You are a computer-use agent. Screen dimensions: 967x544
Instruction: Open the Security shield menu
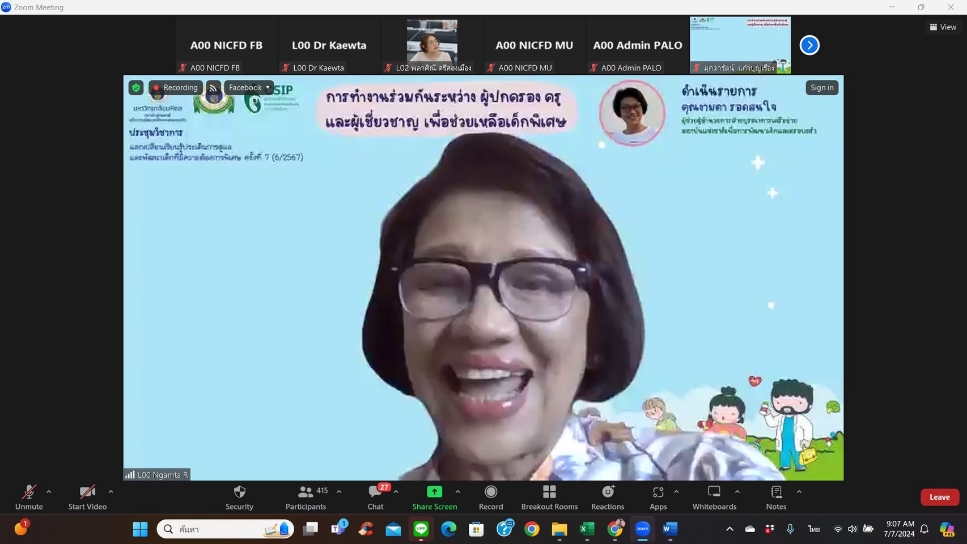pyautogui.click(x=239, y=497)
